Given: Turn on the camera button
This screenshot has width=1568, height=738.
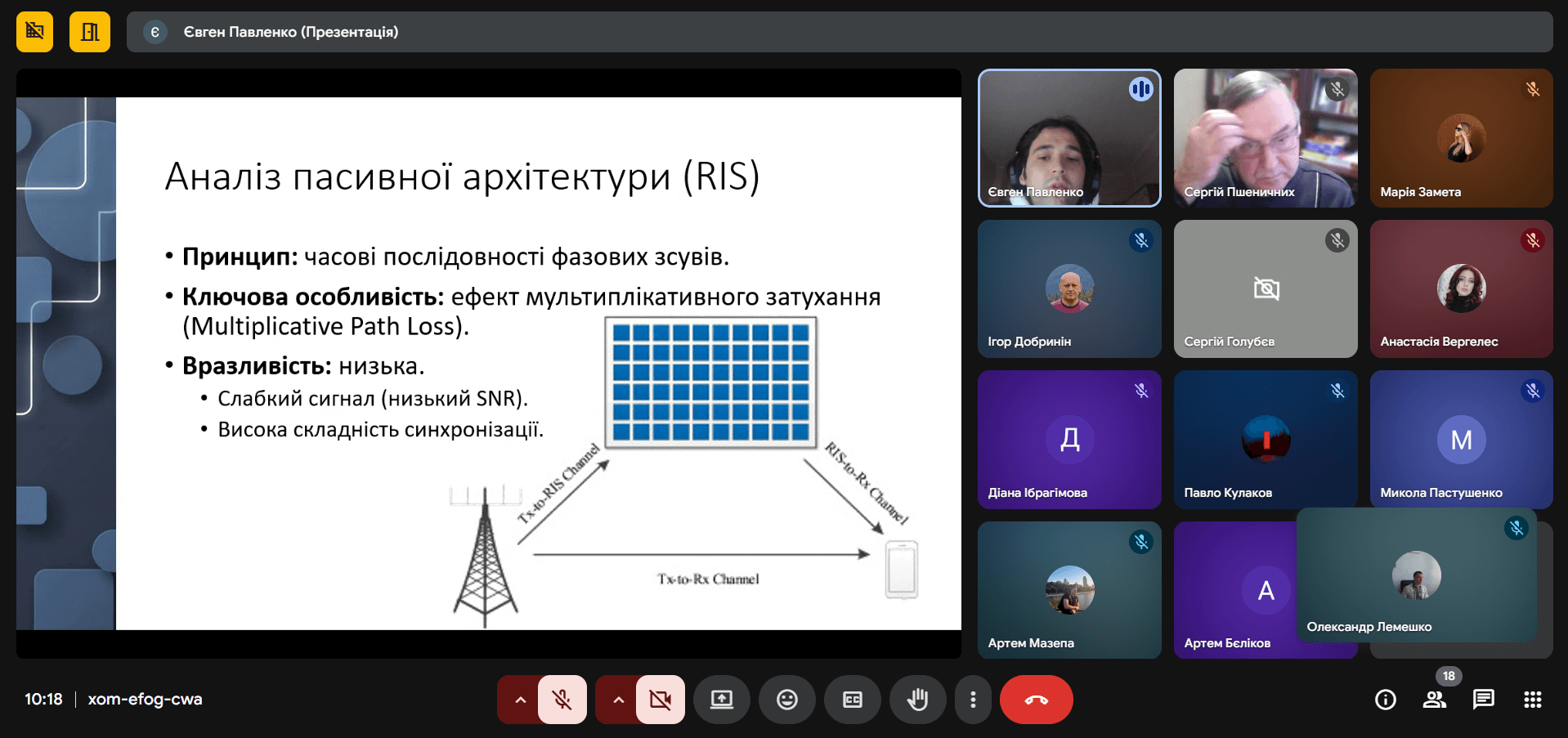Looking at the screenshot, I should pos(660,700).
